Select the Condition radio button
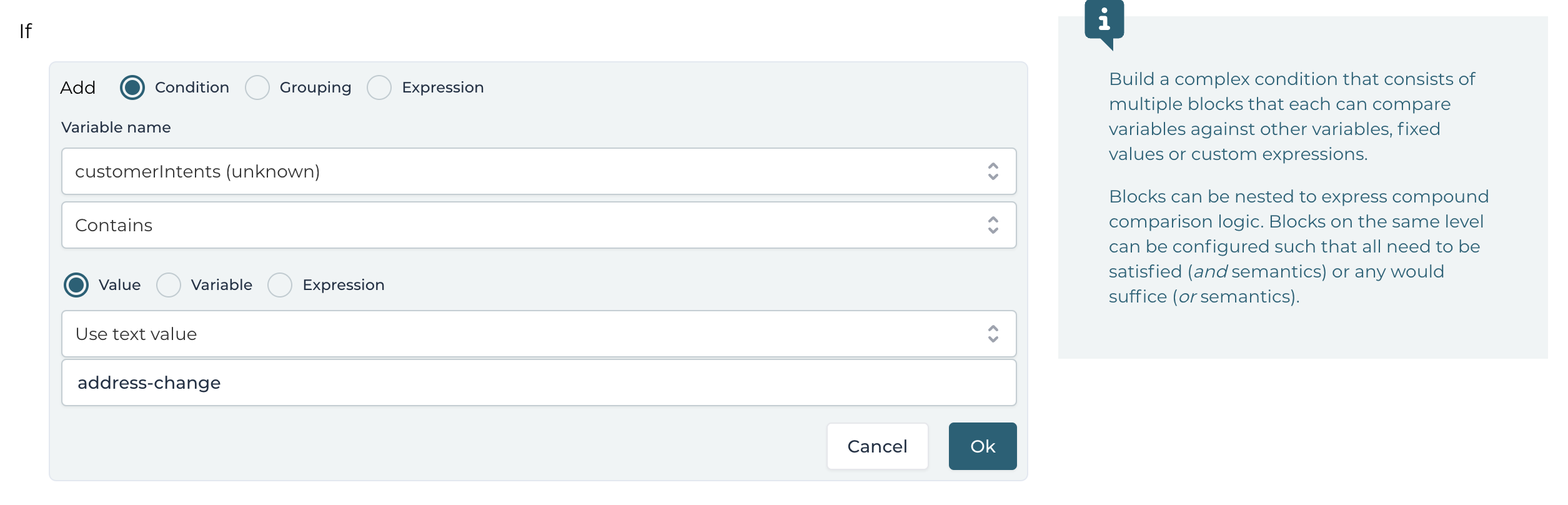 131,88
